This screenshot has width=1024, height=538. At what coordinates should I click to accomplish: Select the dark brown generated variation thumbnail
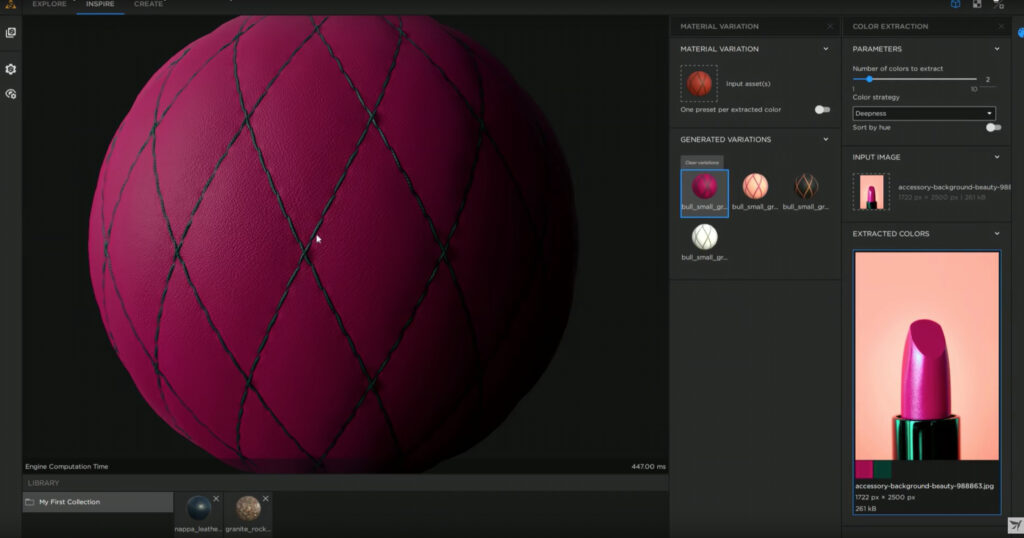pos(806,186)
